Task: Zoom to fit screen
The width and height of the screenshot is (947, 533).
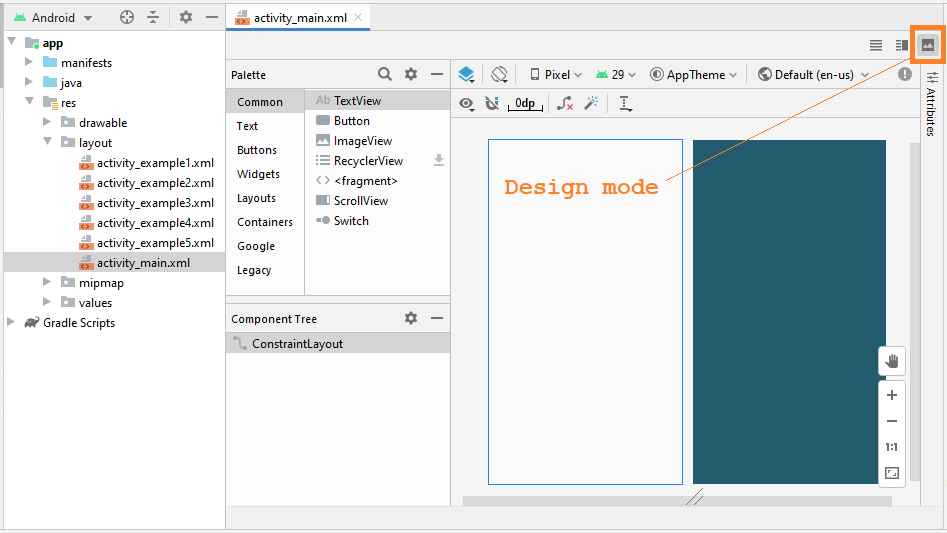Action: (891, 473)
